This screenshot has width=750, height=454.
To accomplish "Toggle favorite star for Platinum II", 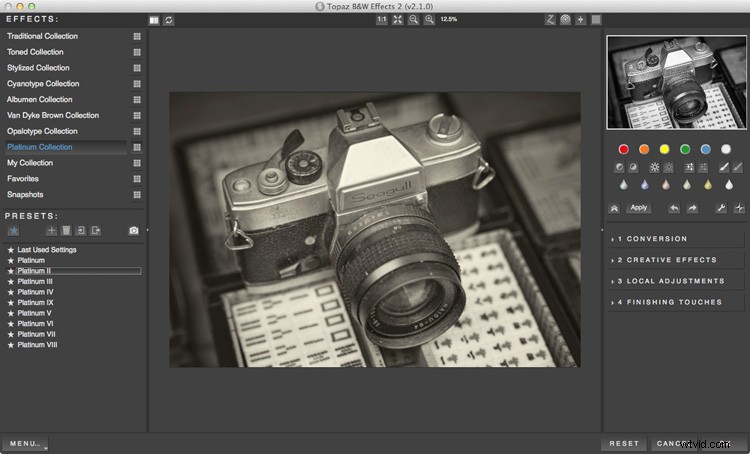I will (11, 271).
